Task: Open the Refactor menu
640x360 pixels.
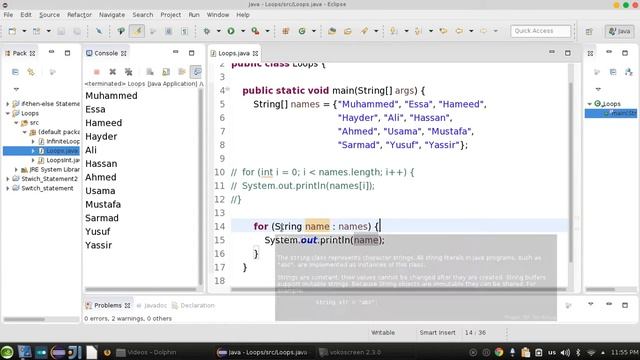Action: click(79, 15)
